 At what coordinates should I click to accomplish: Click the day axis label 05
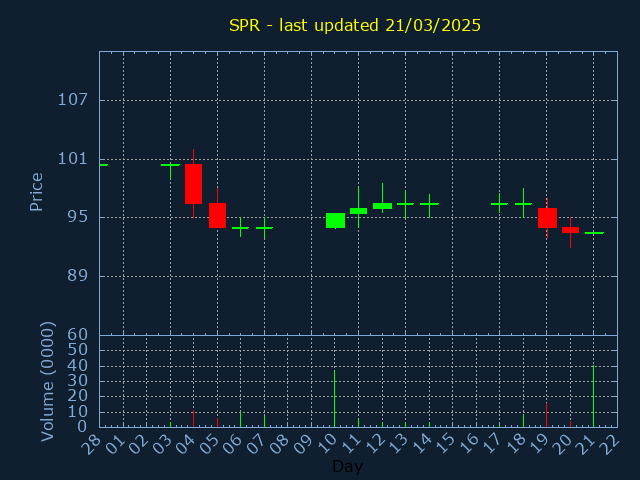point(210,444)
